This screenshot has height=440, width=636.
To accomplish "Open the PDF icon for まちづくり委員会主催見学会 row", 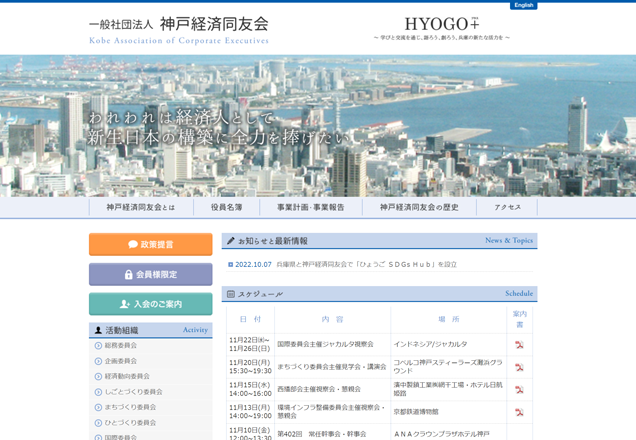I will coord(519,367).
